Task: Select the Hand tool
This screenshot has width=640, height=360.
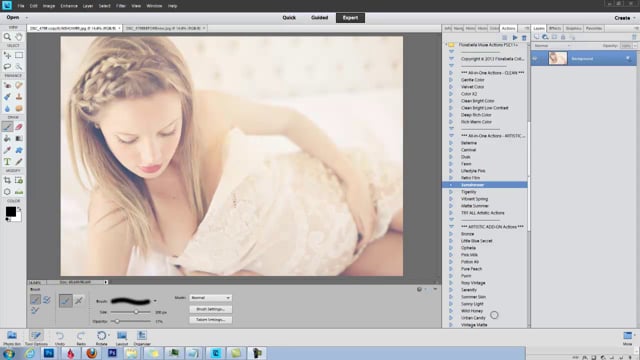Action: coord(19,37)
